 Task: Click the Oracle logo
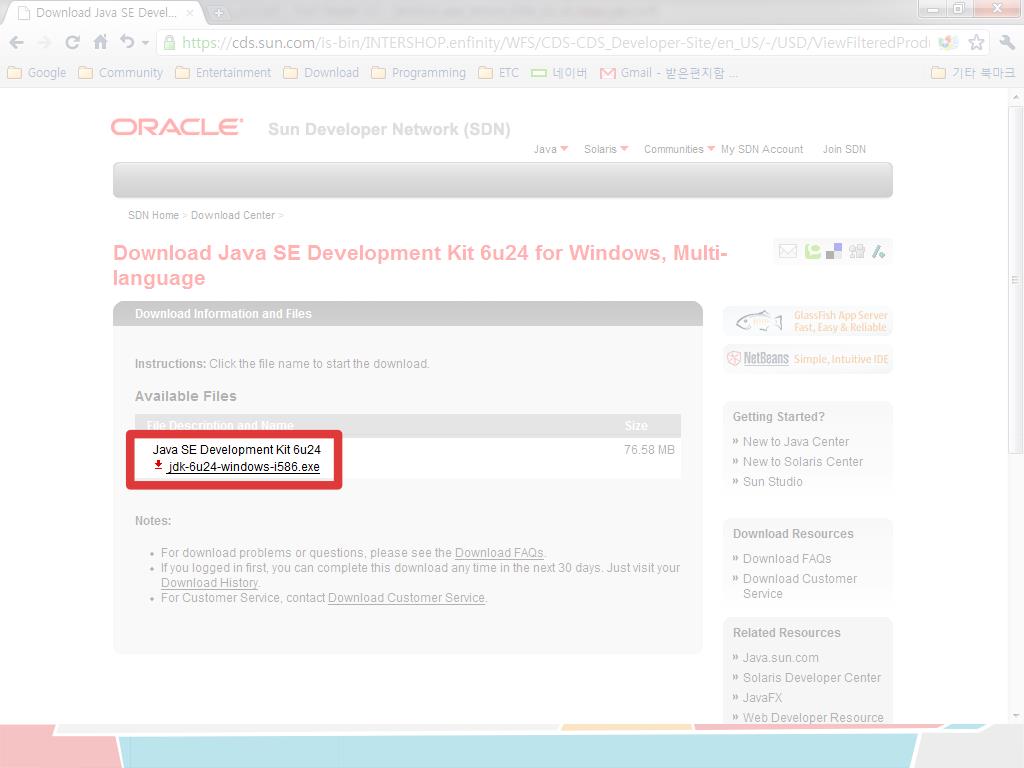177,127
